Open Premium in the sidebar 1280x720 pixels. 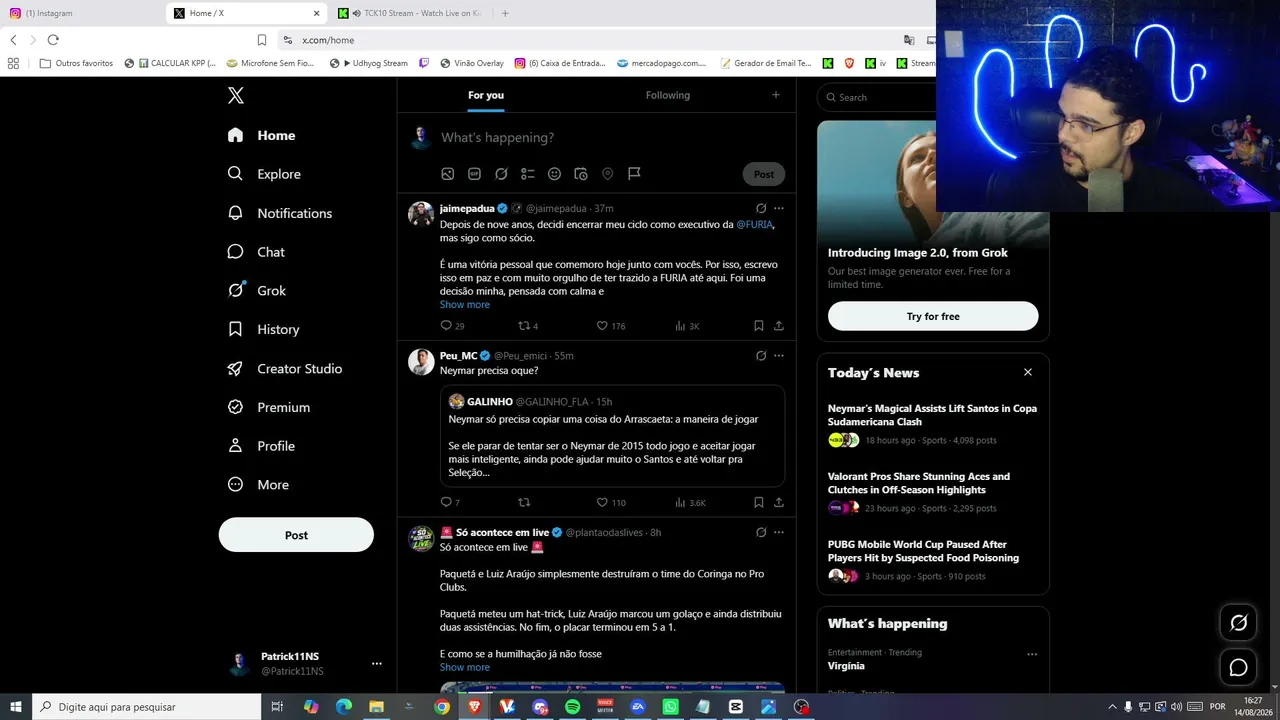(269, 407)
